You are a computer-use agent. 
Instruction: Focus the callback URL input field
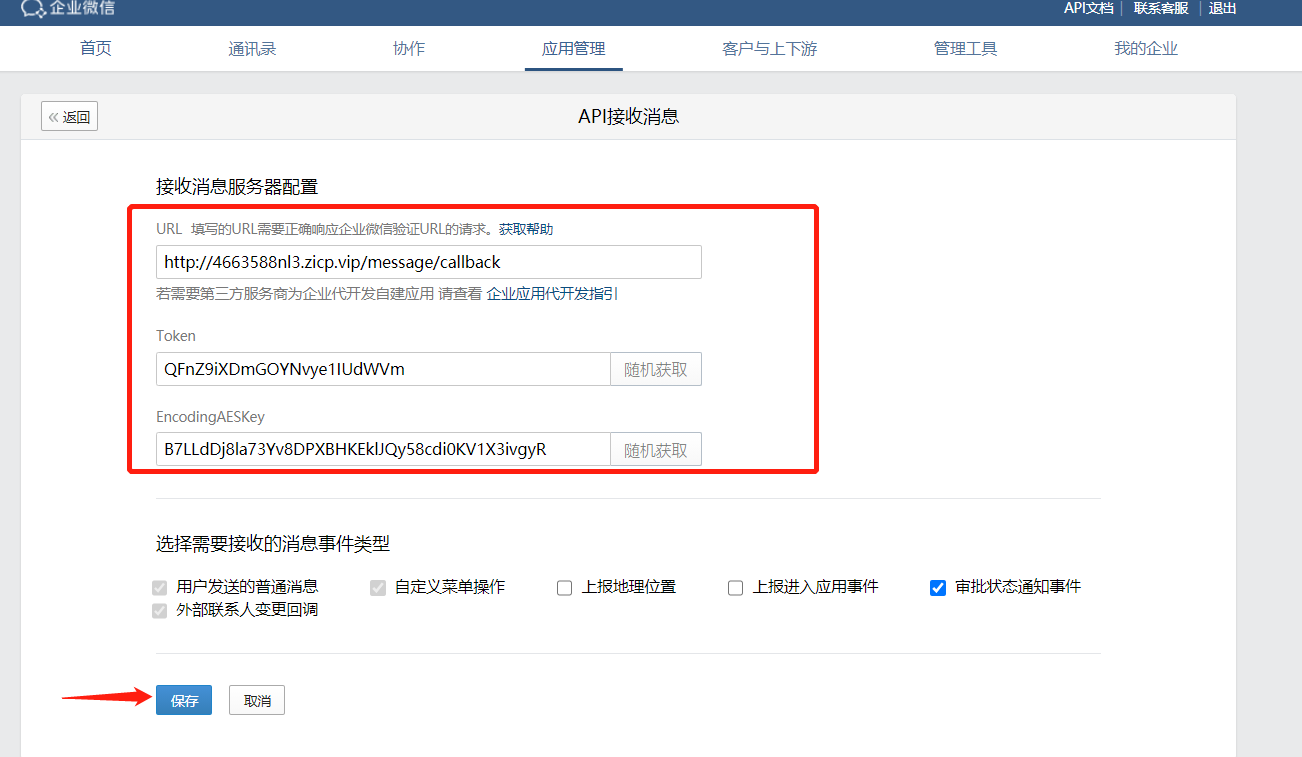click(x=429, y=262)
